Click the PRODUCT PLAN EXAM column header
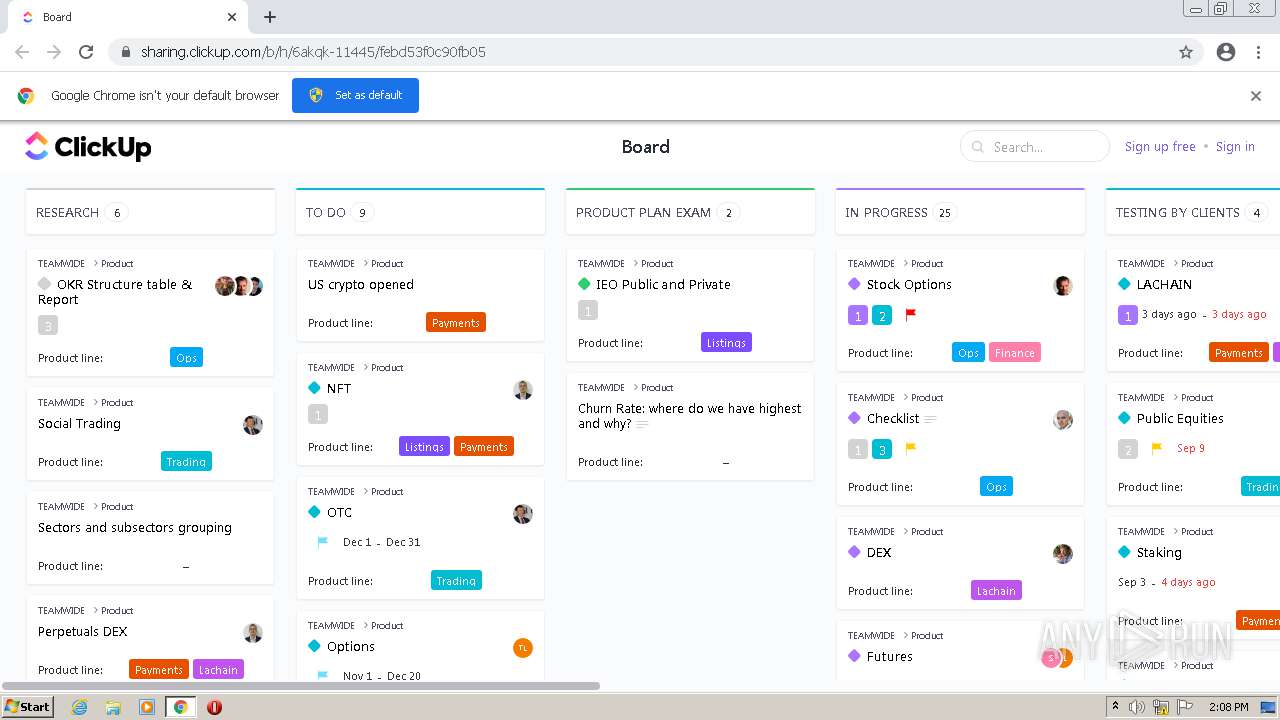This screenshot has height=720, width=1280. [690, 212]
